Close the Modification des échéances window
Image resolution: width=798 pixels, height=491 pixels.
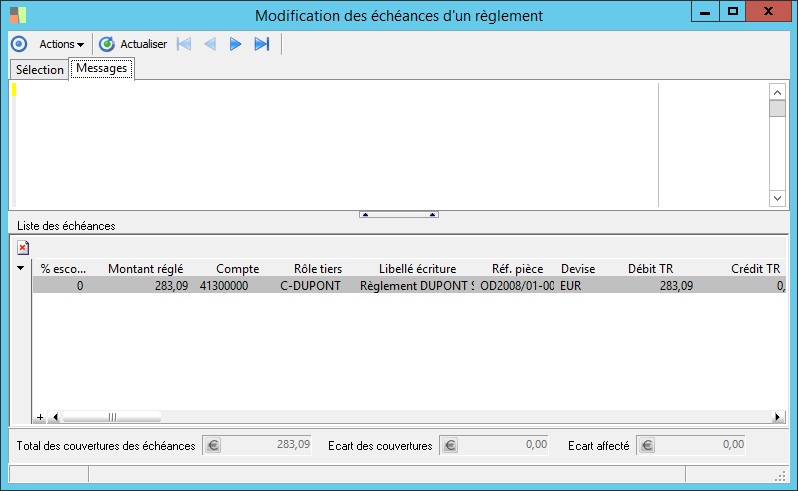click(x=768, y=12)
